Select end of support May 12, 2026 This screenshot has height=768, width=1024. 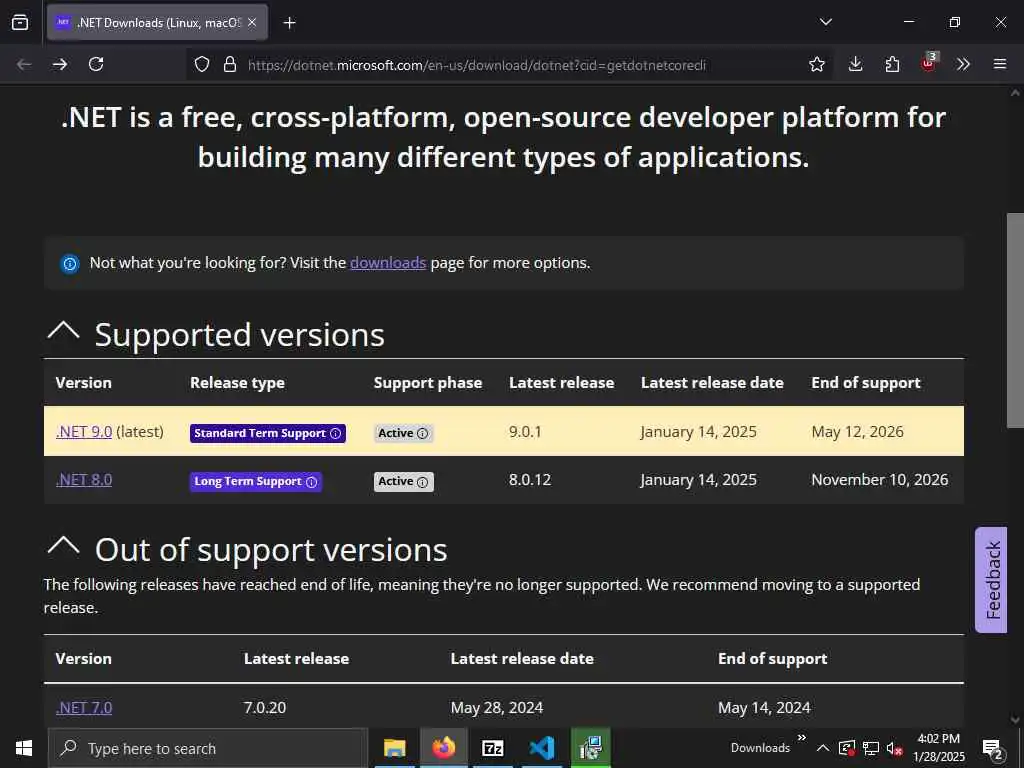point(857,432)
